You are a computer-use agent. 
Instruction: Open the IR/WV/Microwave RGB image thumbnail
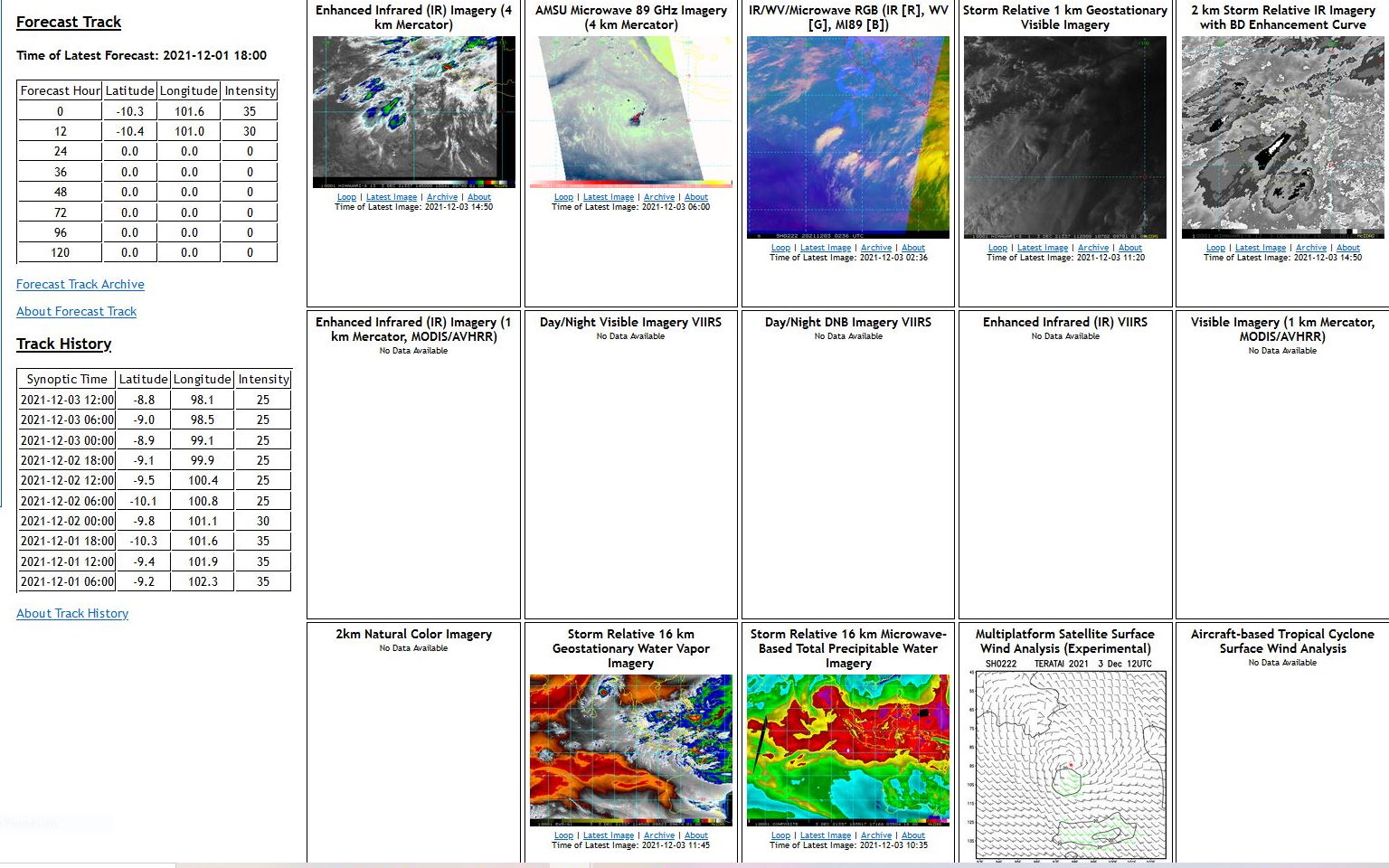848,137
